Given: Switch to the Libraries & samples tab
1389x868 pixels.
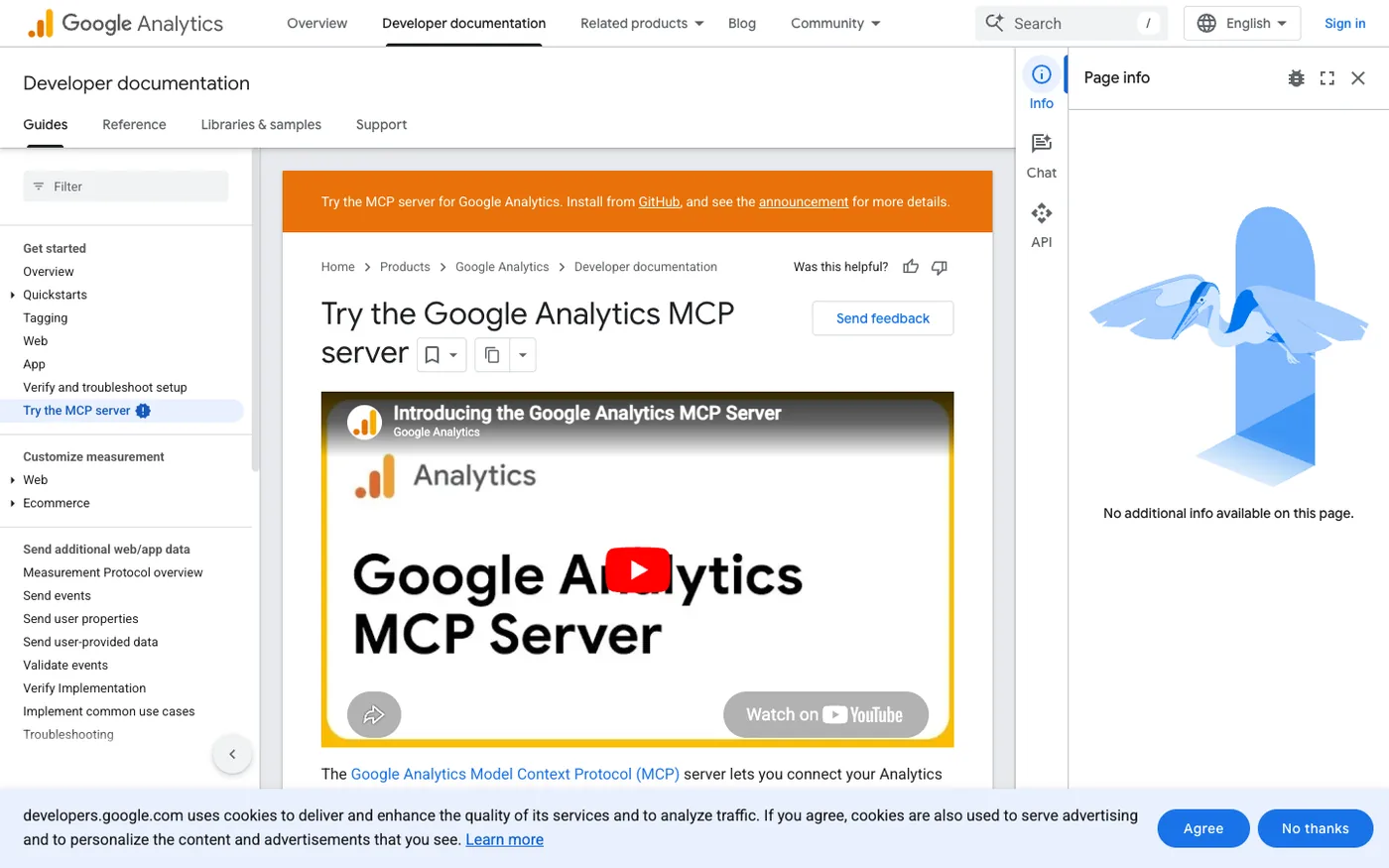Looking at the screenshot, I should pos(261,125).
